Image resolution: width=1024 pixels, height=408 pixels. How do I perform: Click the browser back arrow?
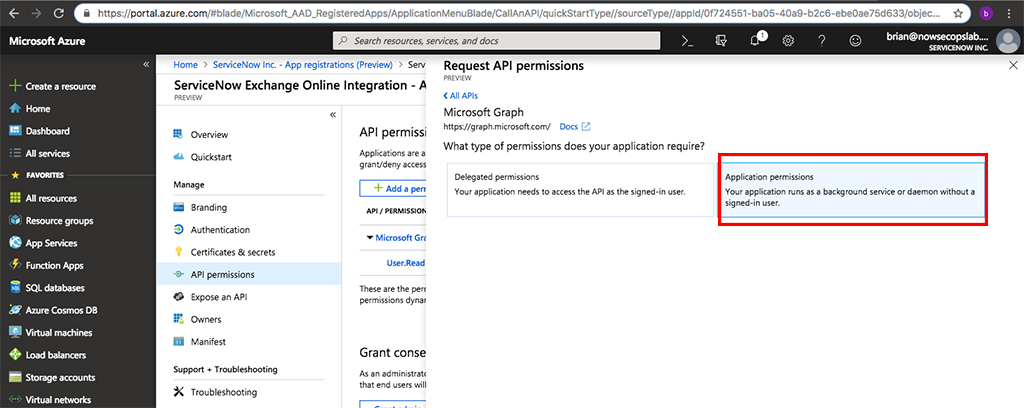(x=14, y=13)
